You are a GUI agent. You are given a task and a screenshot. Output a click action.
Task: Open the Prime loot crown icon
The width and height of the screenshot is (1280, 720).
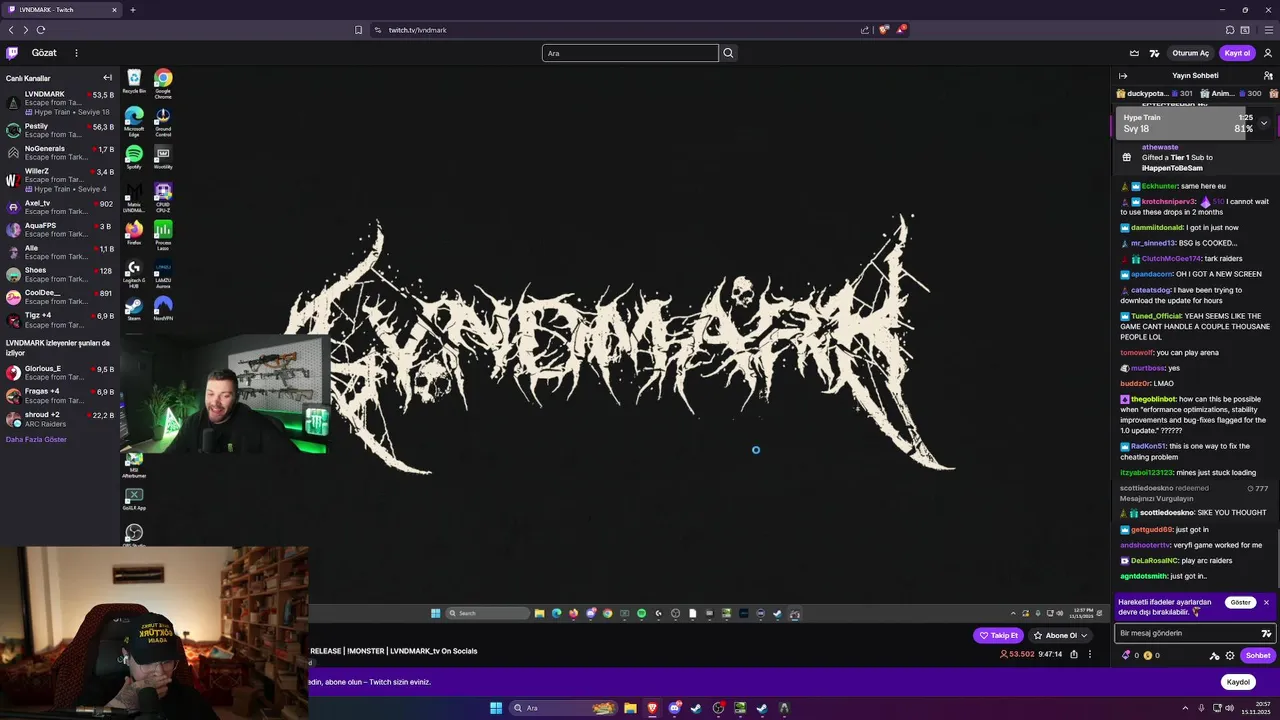click(1134, 53)
